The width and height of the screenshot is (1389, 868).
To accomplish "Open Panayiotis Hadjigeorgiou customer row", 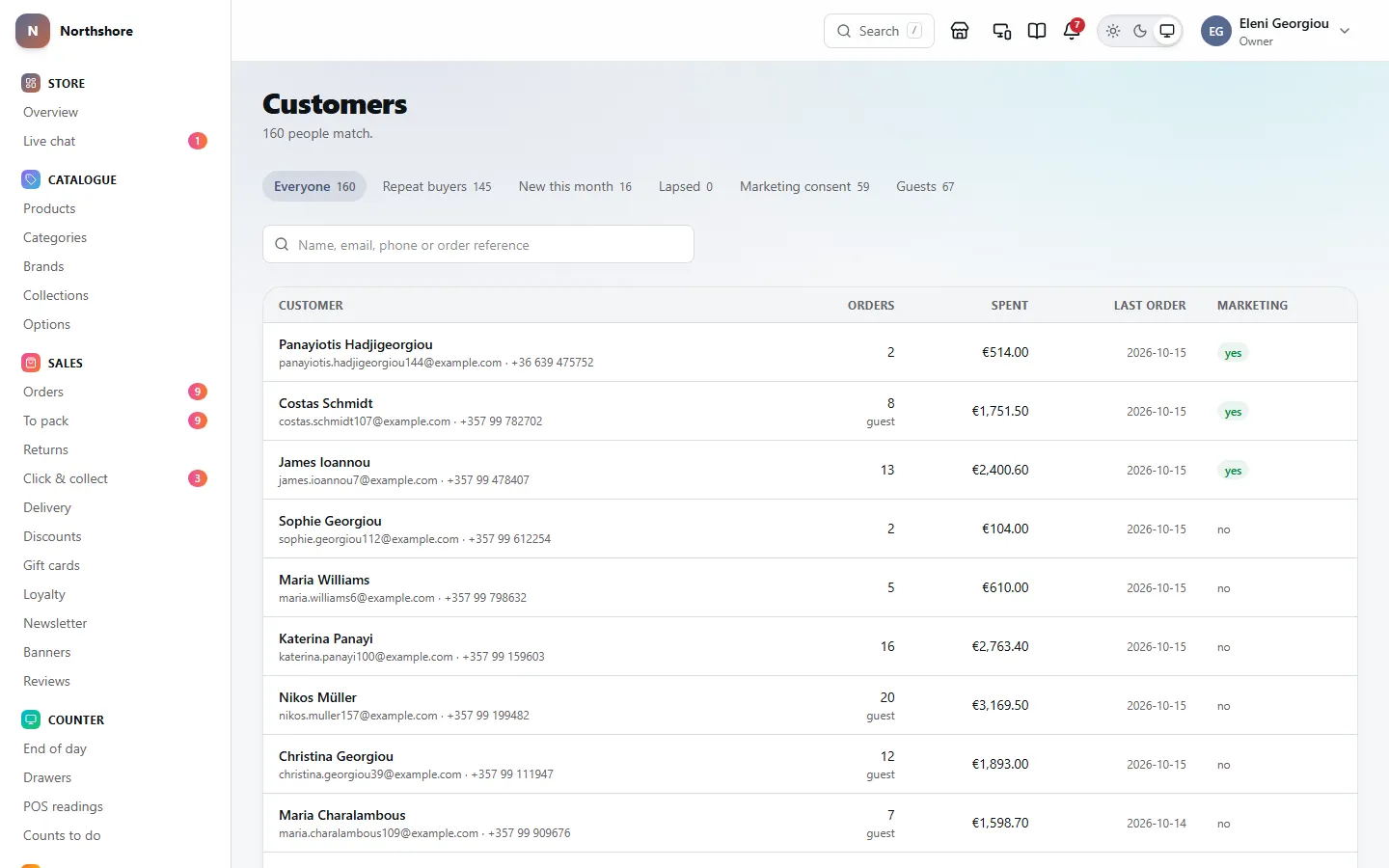I will click(809, 352).
